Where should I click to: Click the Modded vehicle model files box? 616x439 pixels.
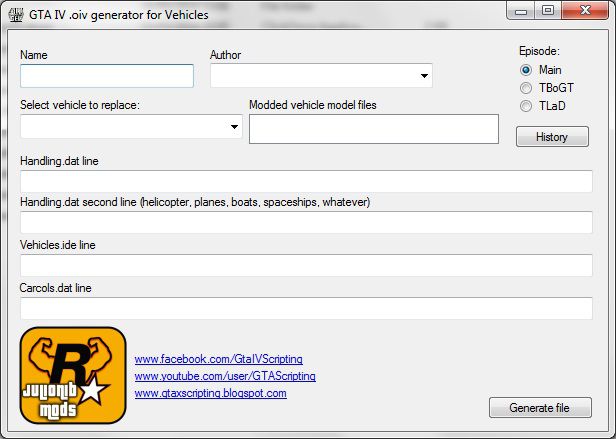374,129
